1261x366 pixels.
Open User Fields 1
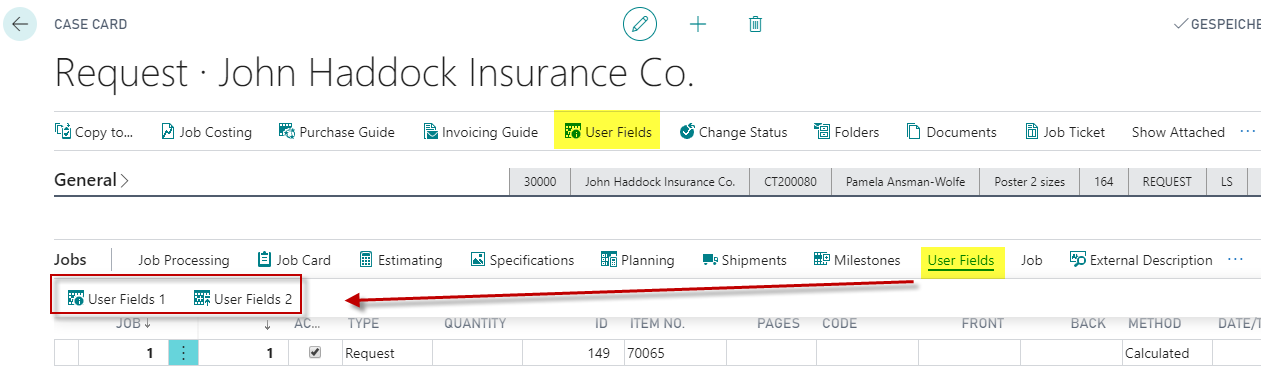pyautogui.click(x=116, y=298)
